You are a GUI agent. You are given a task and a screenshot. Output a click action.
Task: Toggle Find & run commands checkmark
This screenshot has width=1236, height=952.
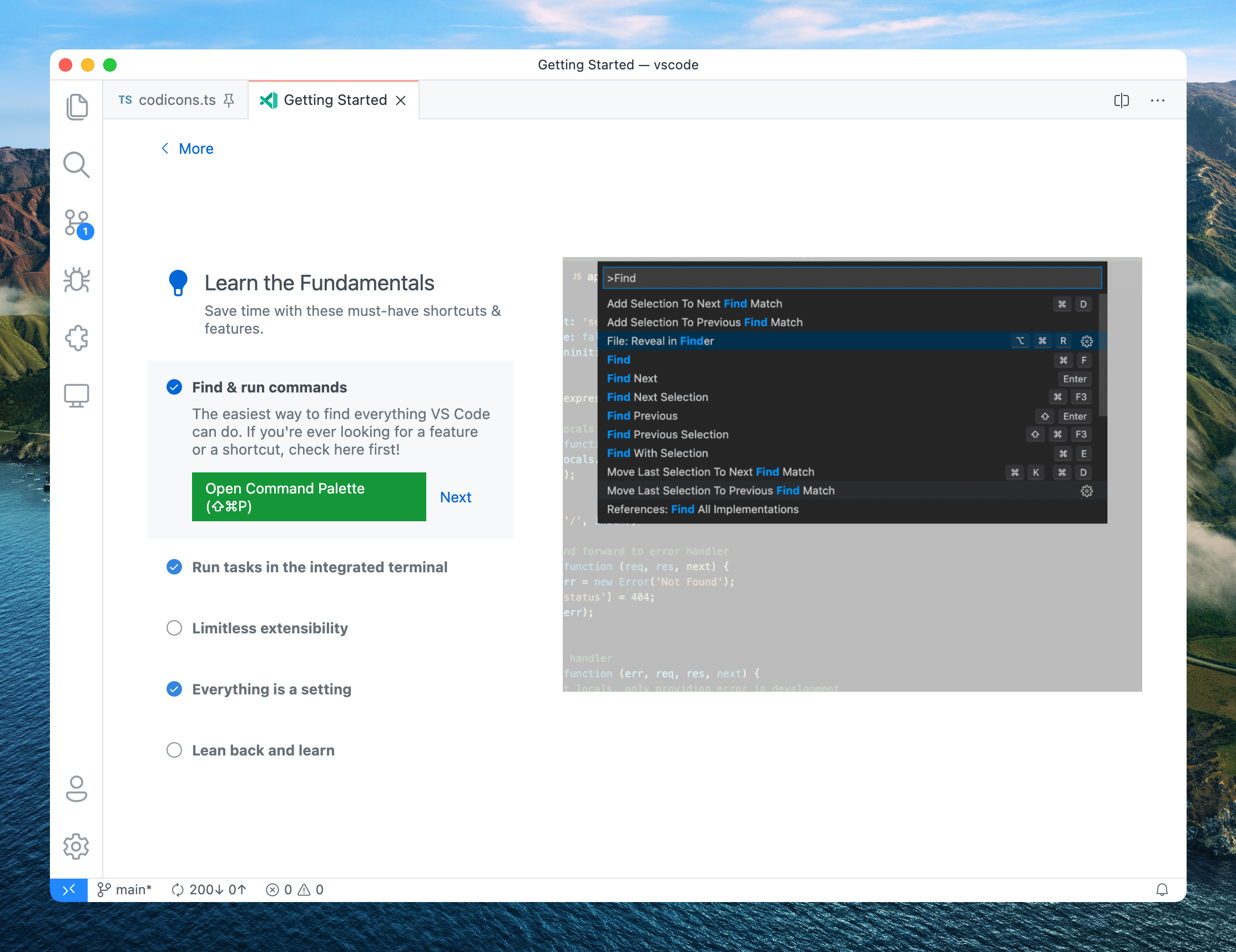[x=174, y=387]
